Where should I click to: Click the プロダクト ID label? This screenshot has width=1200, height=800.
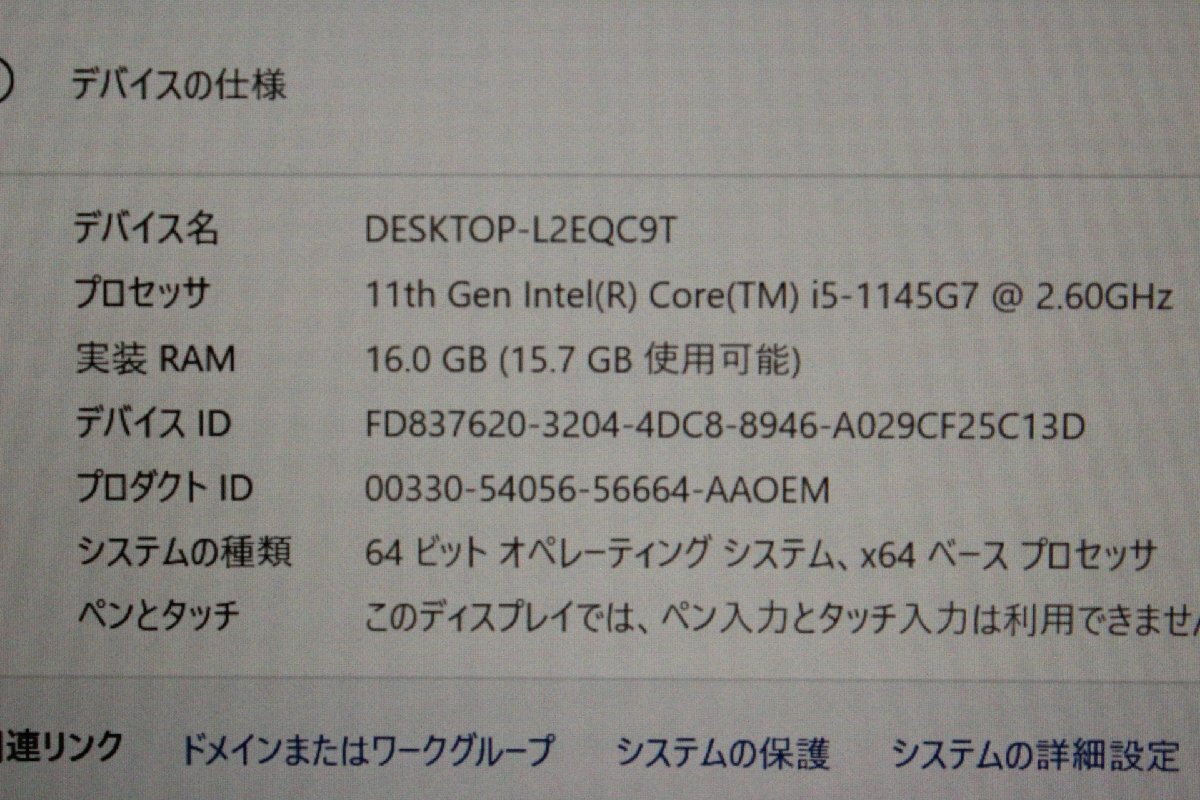pyautogui.click(x=165, y=488)
